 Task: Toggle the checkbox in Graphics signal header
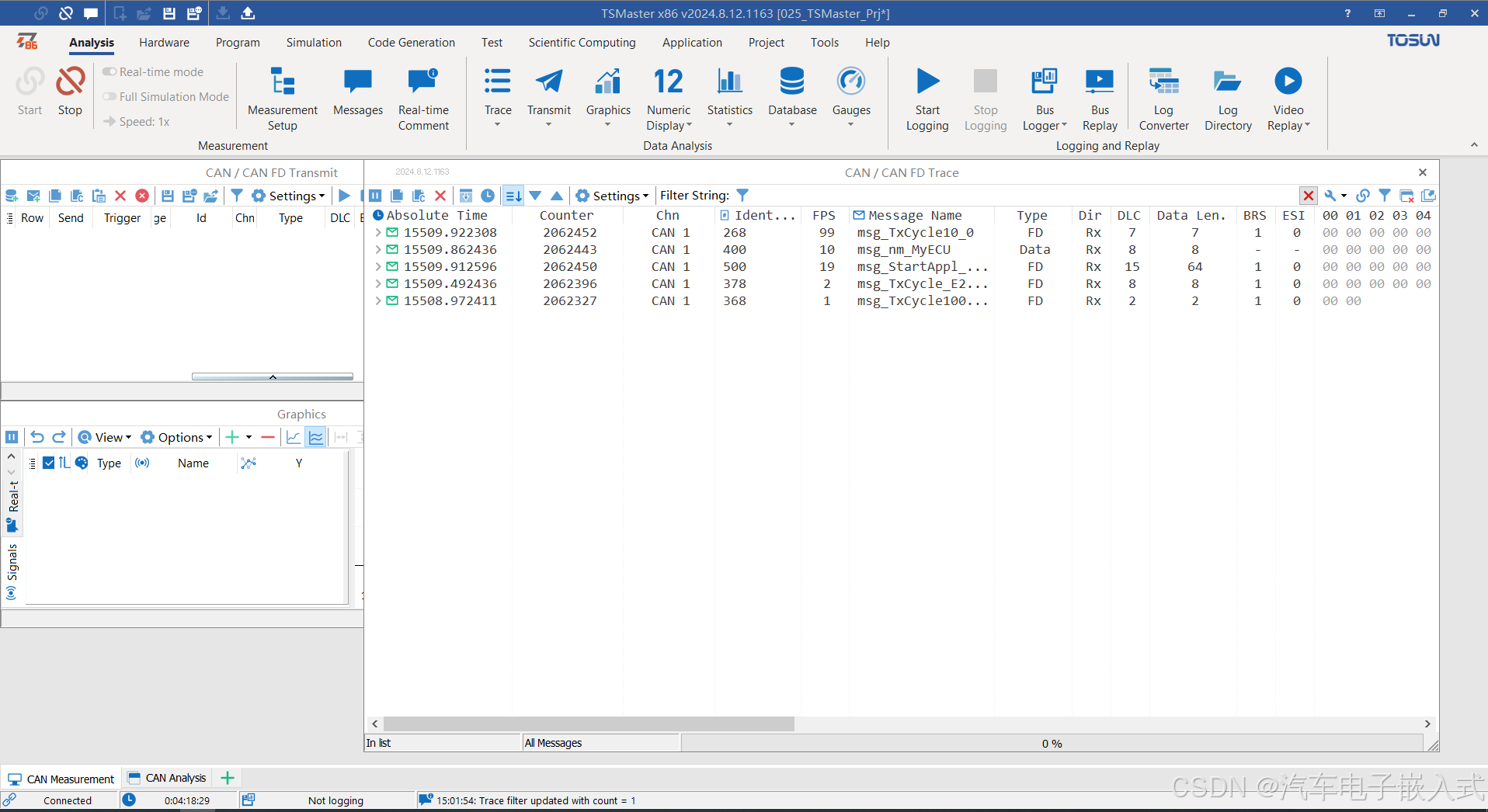click(x=48, y=463)
